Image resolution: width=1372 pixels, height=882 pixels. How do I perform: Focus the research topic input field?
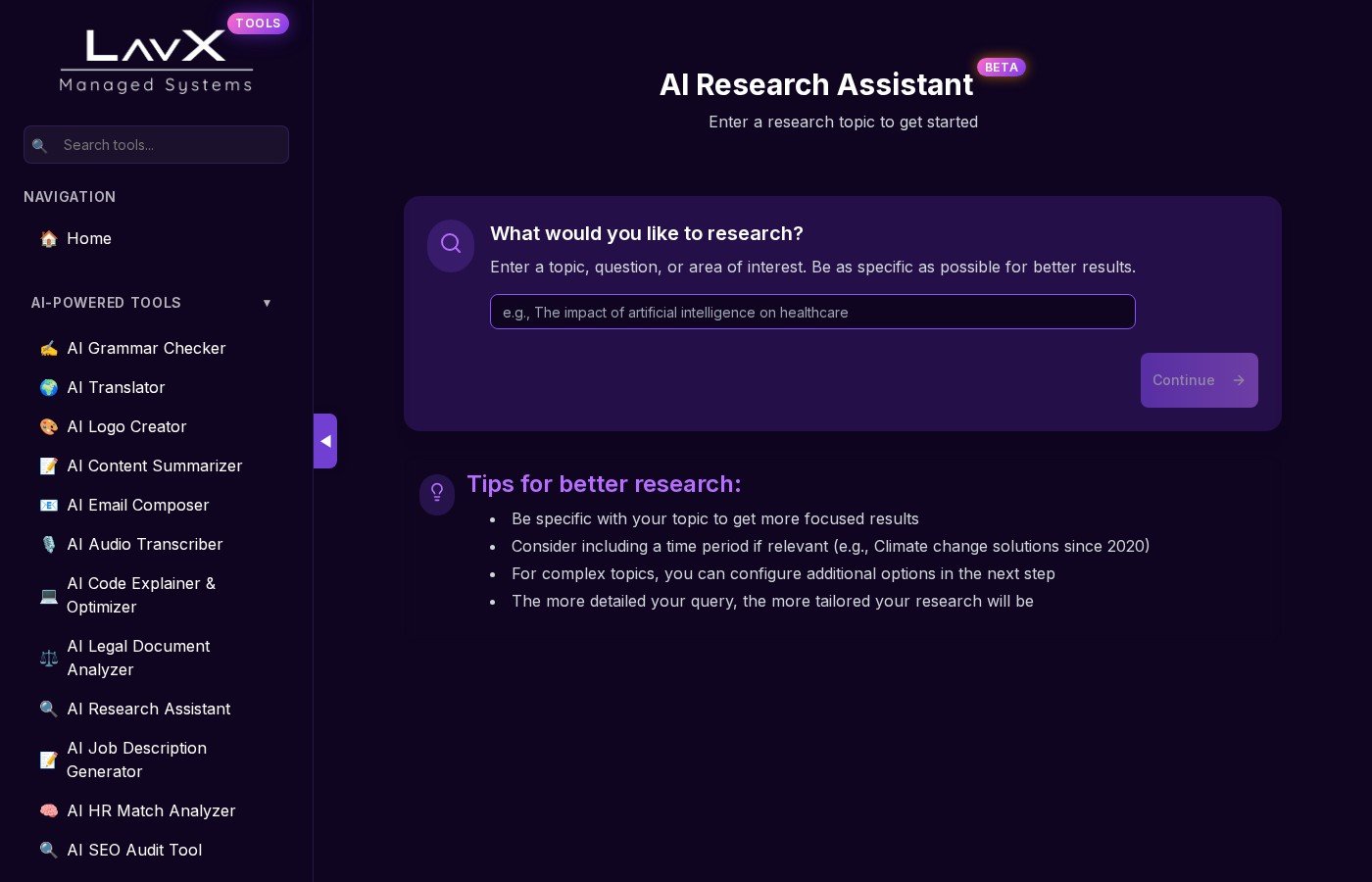[x=811, y=312]
